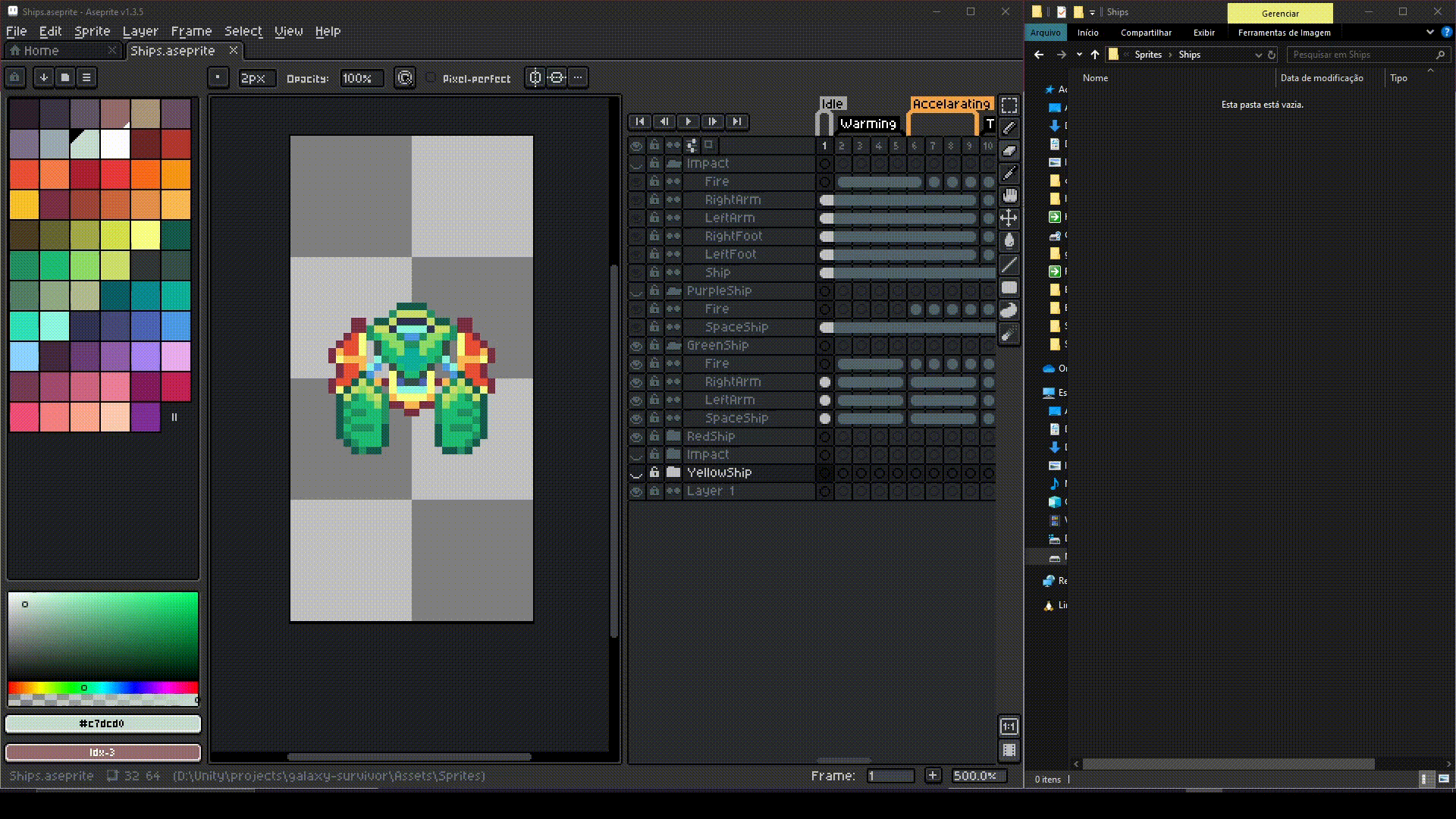
Task: Click the Accelarating tag label
Action: [951, 104]
